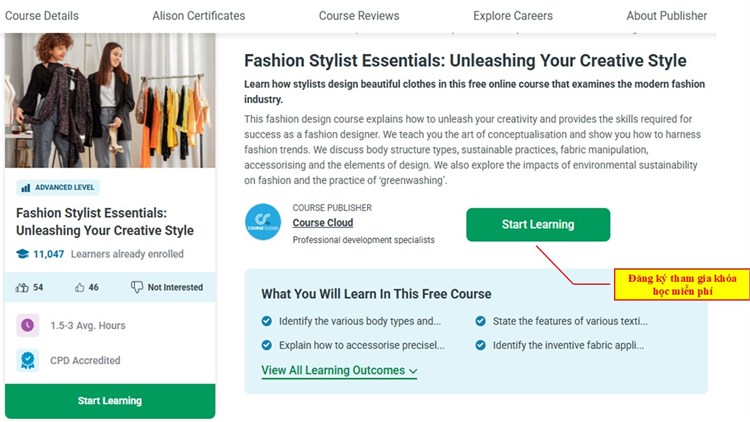Image resolution: width=750 pixels, height=422 pixels.
Task: Click the Course Cloud publisher logo
Action: 263,222
